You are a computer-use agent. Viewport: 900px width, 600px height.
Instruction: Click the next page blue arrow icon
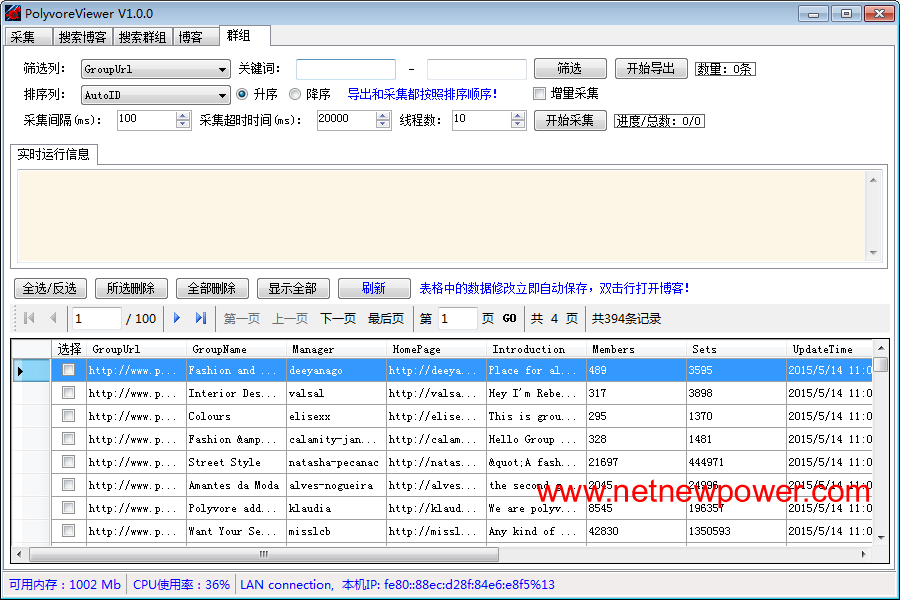(x=177, y=318)
